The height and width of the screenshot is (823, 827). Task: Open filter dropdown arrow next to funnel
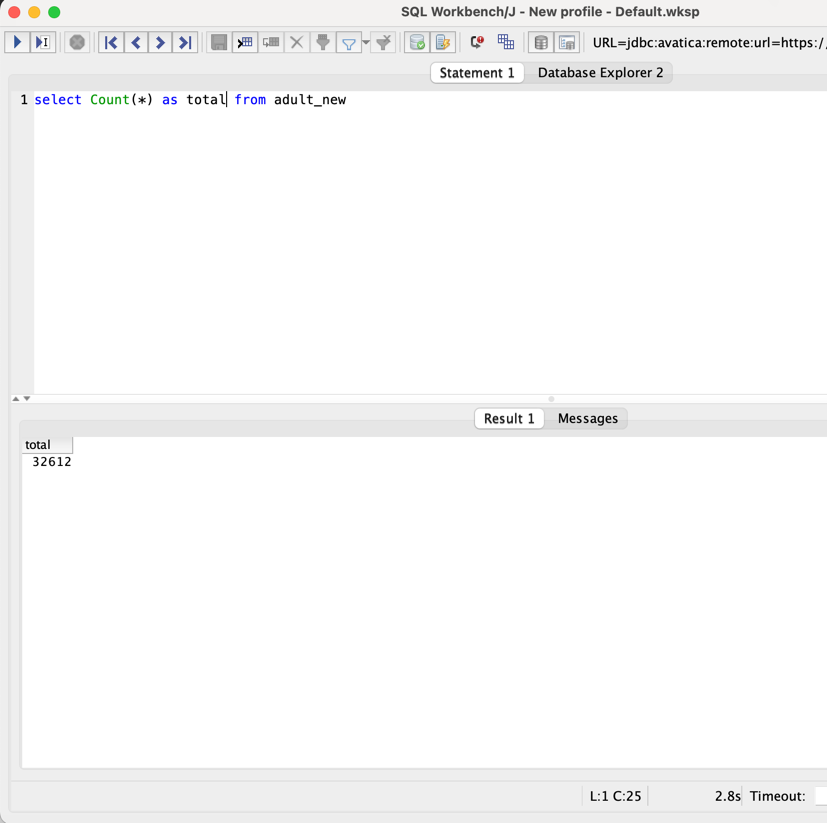(366, 42)
